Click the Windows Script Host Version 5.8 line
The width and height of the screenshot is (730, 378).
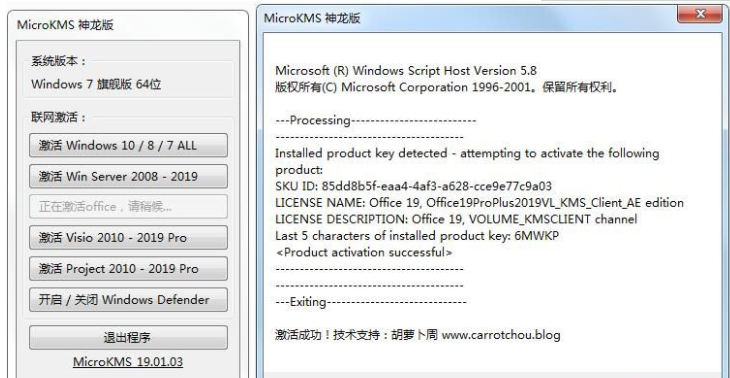point(406,71)
